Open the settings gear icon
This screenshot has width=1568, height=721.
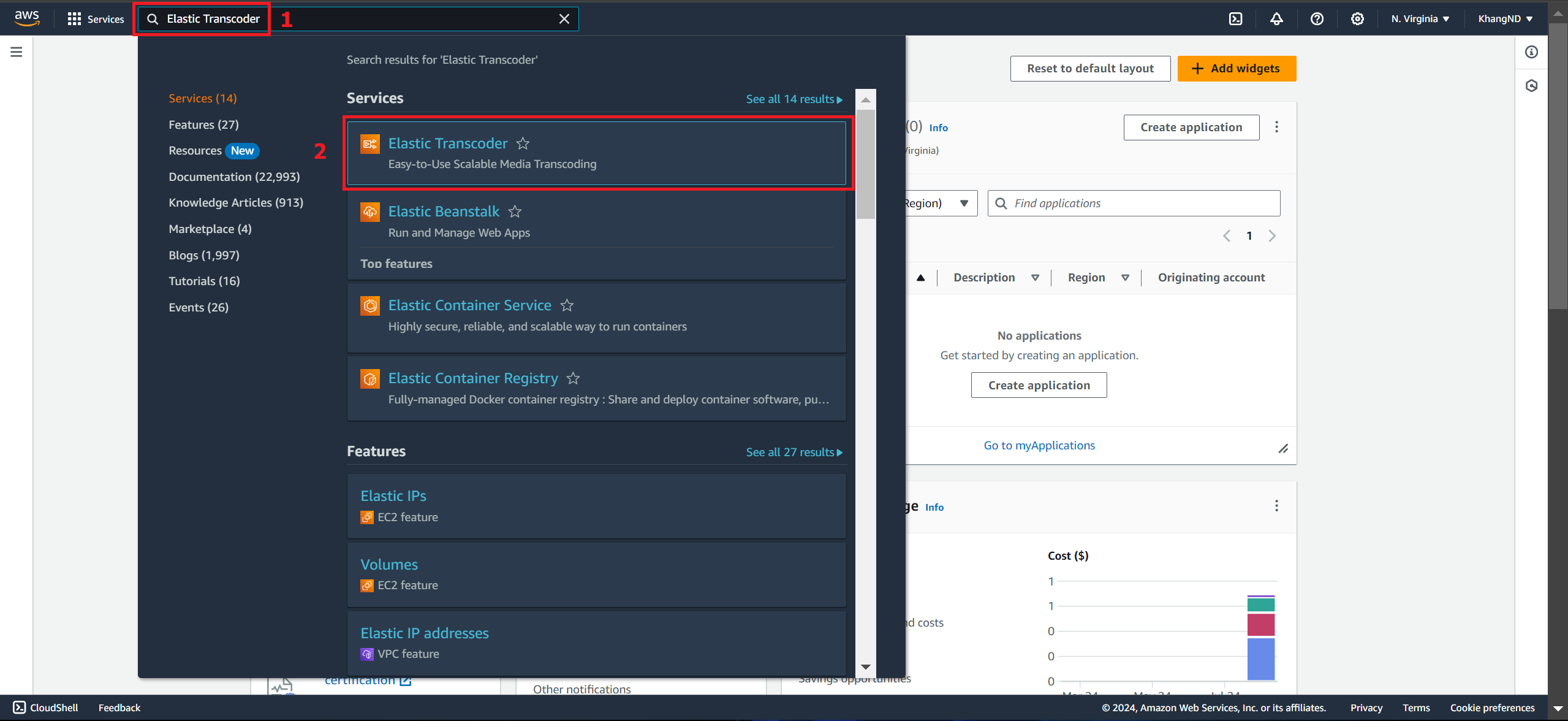click(1357, 19)
